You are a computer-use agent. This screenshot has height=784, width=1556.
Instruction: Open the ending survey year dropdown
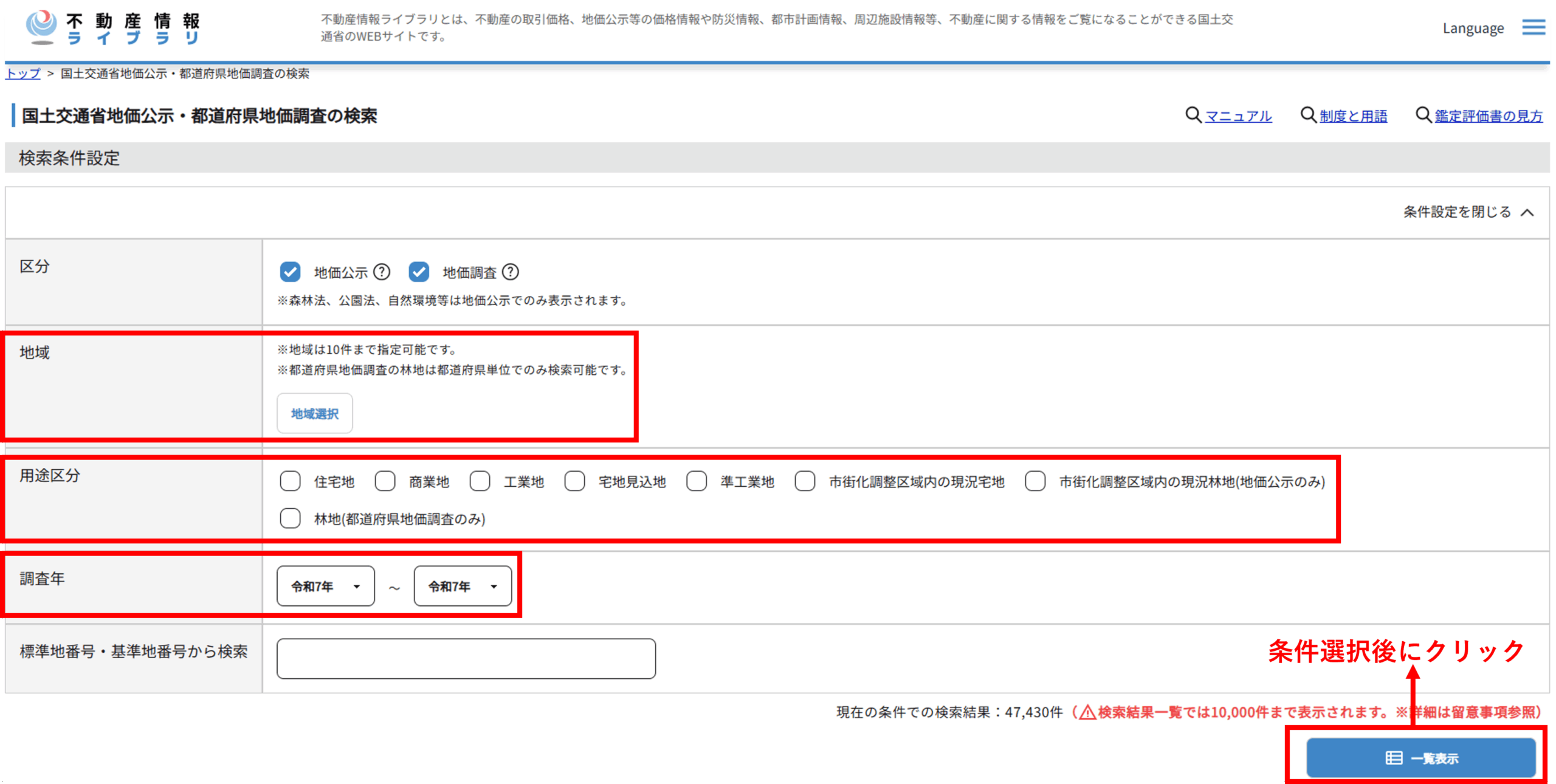(463, 586)
